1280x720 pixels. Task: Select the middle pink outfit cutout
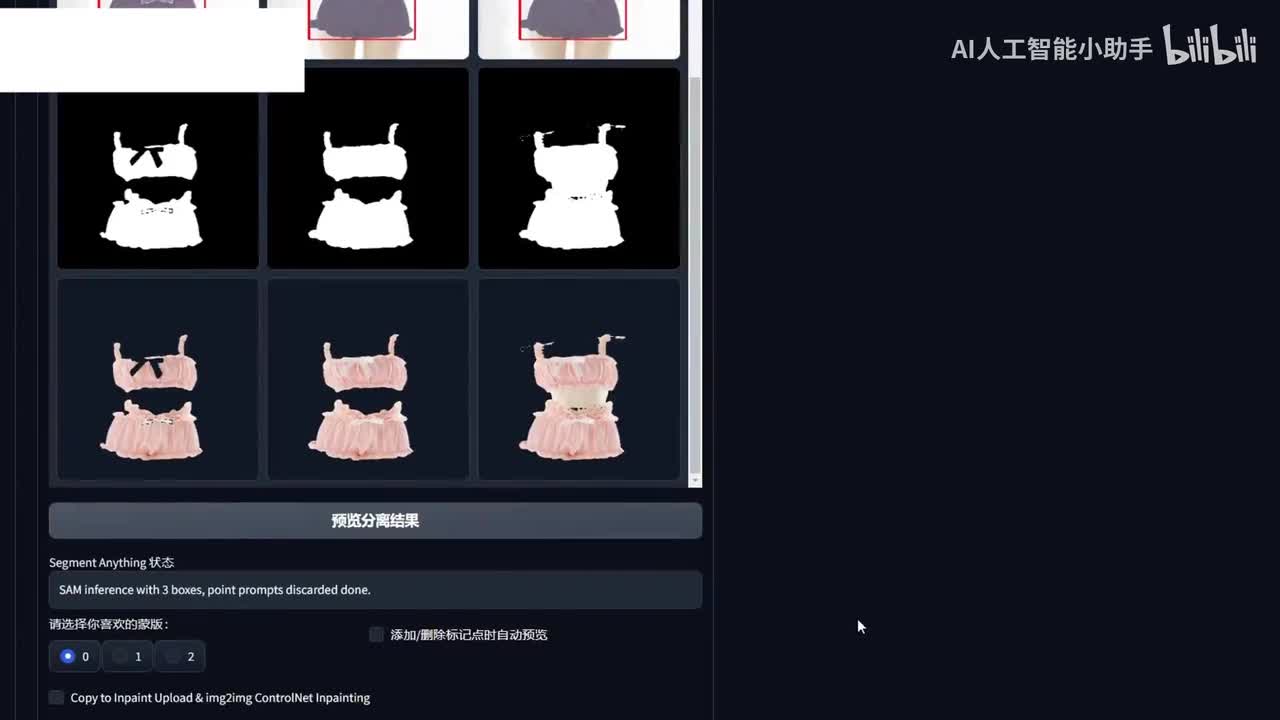tap(368, 379)
